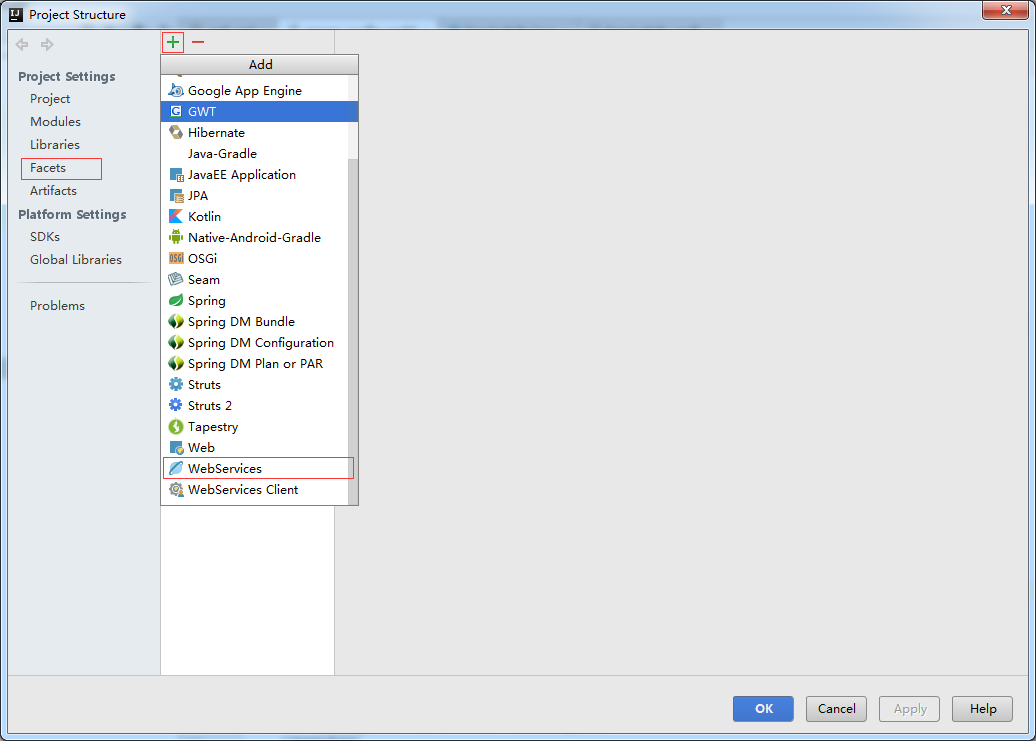Select the Web facet entry
The width and height of the screenshot is (1036, 741).
(x=254, y=448)
